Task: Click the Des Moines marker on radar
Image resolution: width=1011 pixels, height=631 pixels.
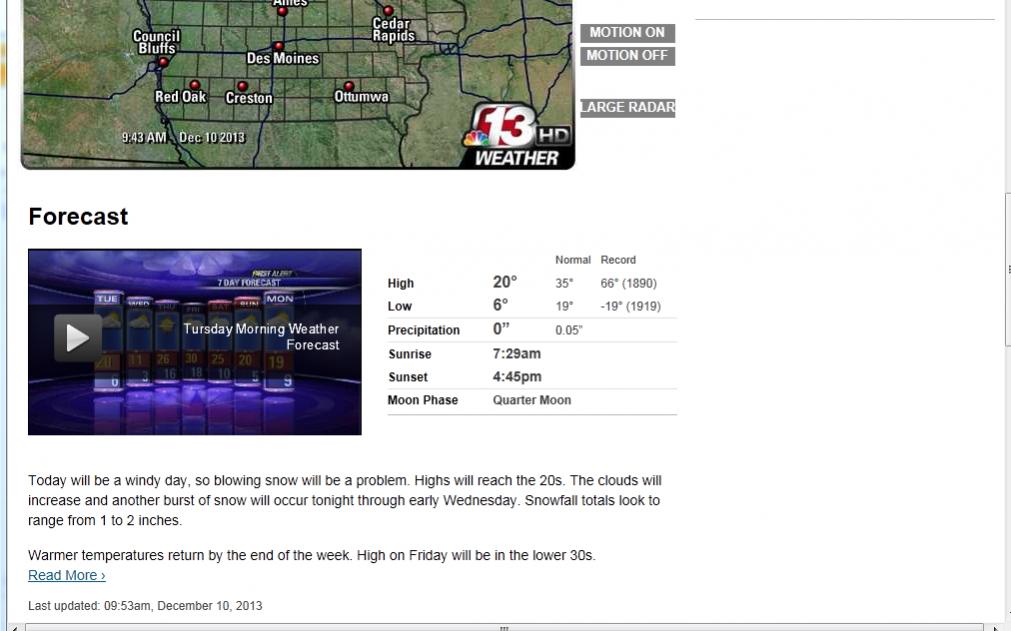Action: (x=278, y=46)
